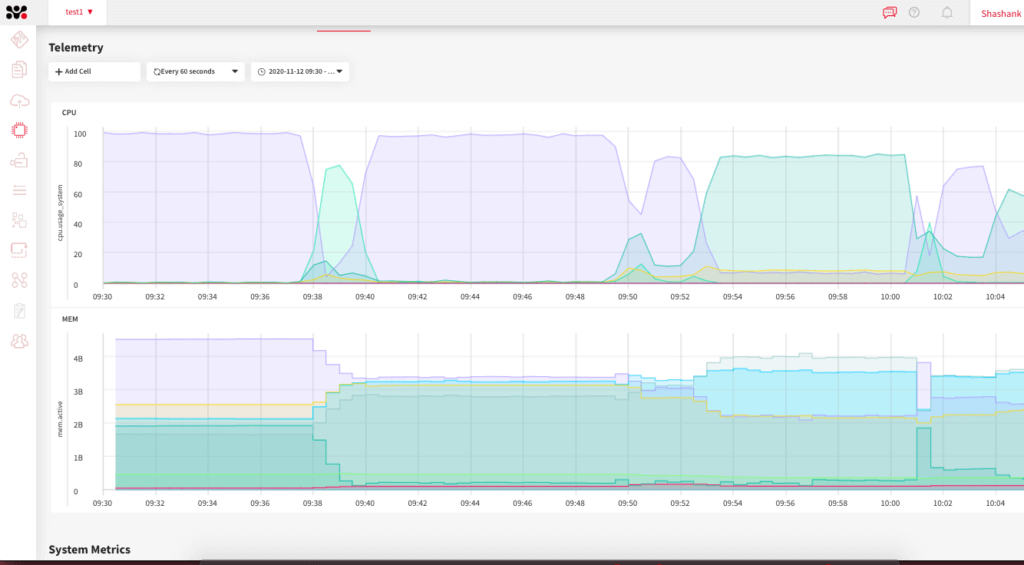Click the 09:44 label on MEM chart axis
Viewport: 1024px width, 565px height.
click(470, 504)
